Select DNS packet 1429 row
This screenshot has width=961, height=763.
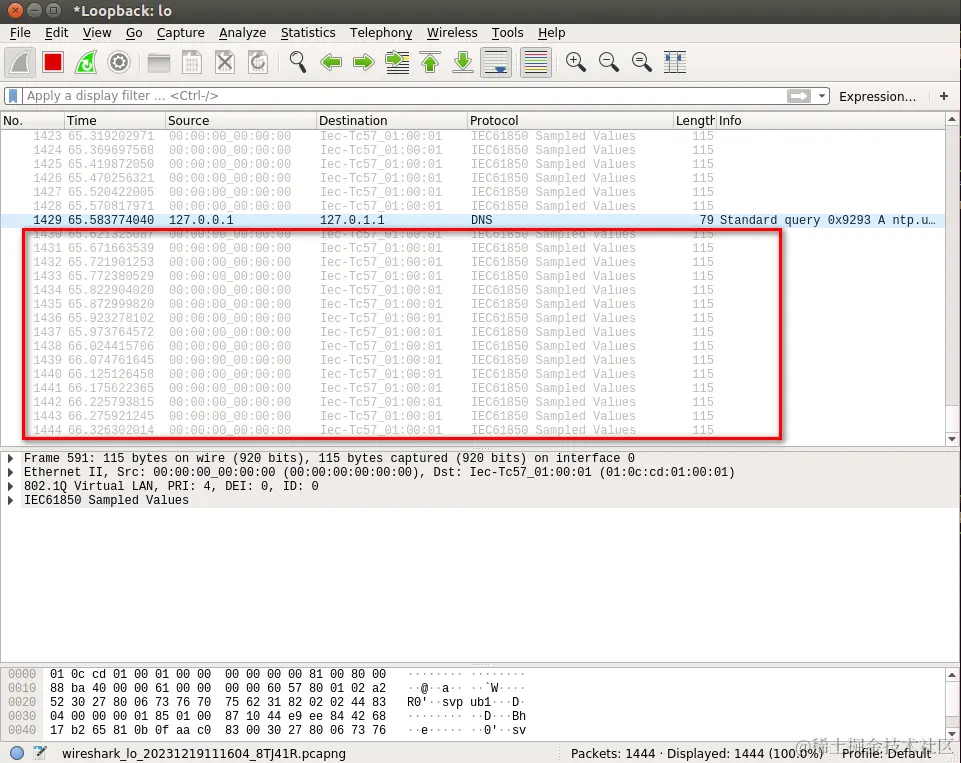coord(472,220)
